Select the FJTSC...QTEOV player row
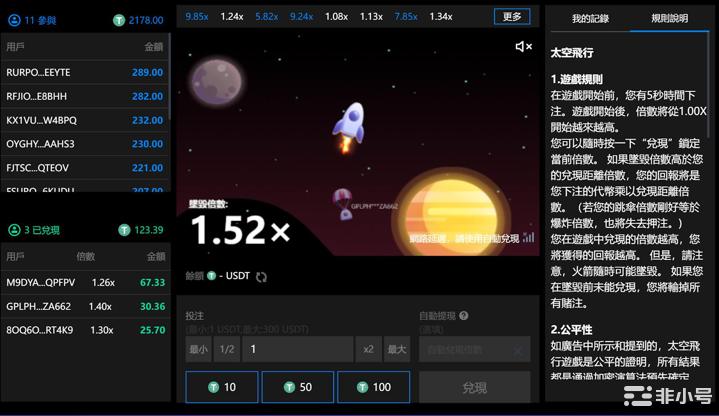Screen dimensions: 719x416 pyautogui.click(x=85, y=168)
